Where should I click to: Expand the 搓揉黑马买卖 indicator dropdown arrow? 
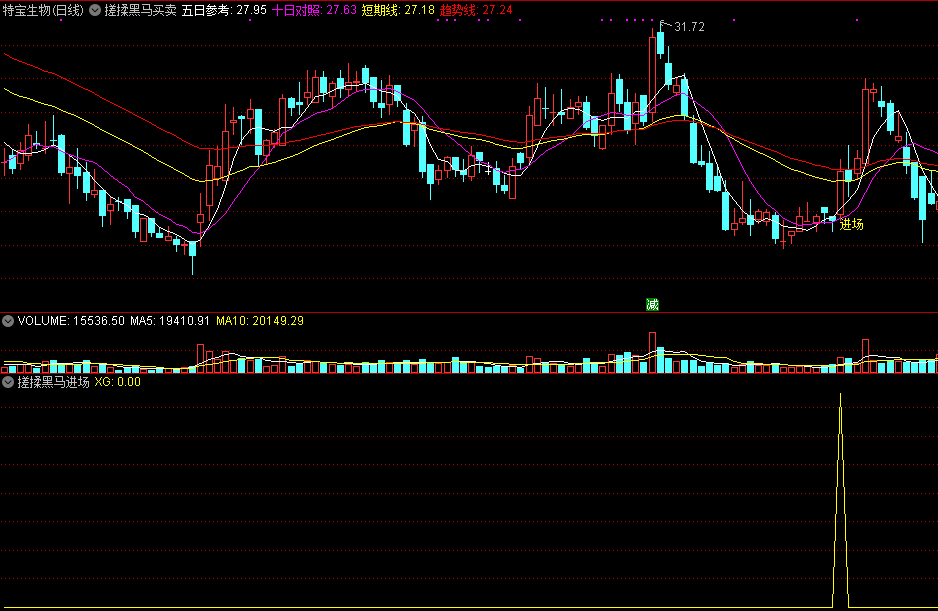point(95,10)
